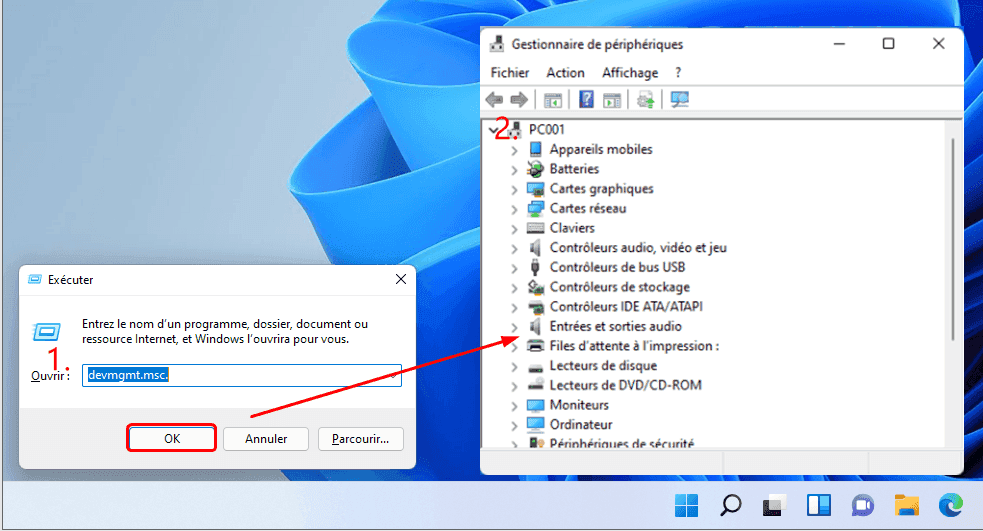Click the Device Manager vertical scrollbar
Image resolution: width=983 pixels, height=531 pixels.
(953, 238)
